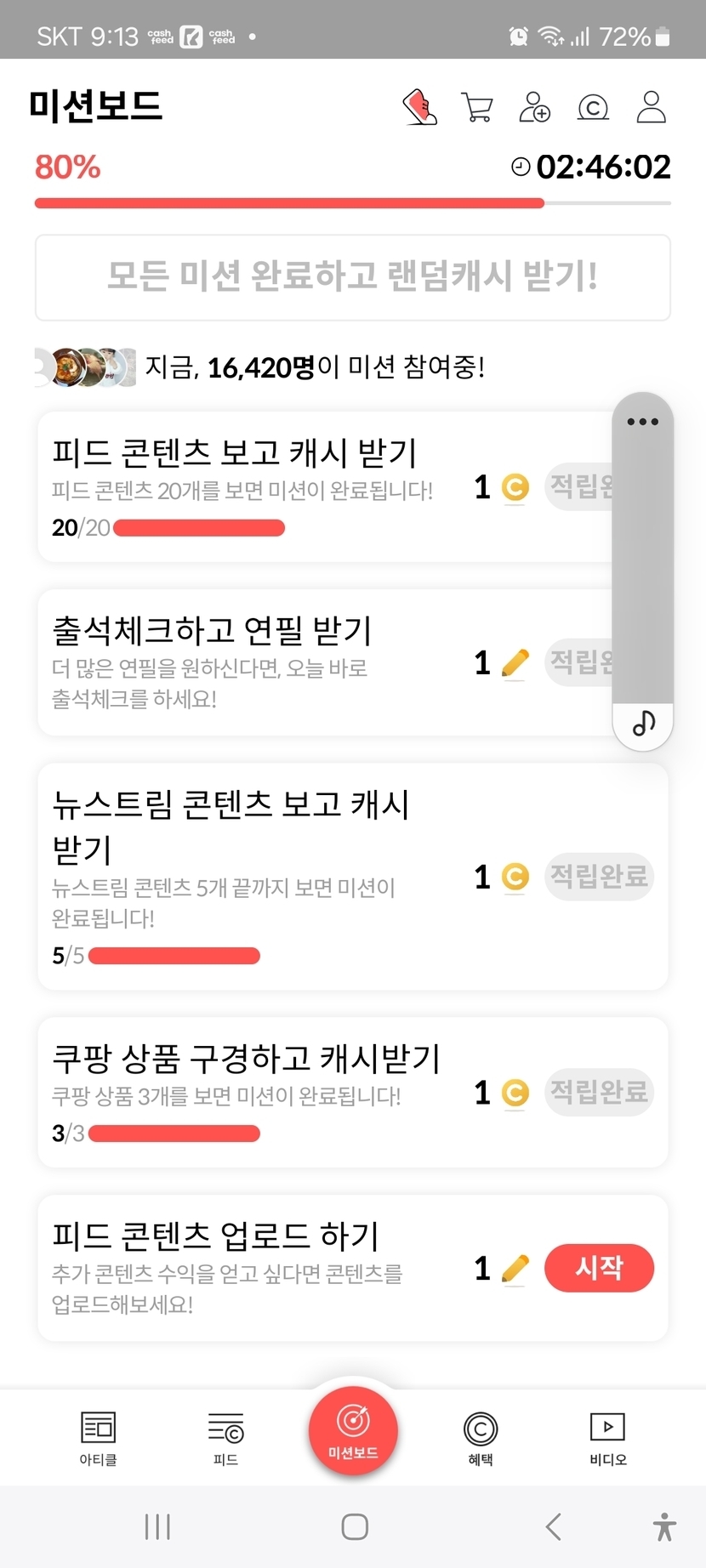
Task: Go to the 혜택 tab
Action: click(481, 1438)
